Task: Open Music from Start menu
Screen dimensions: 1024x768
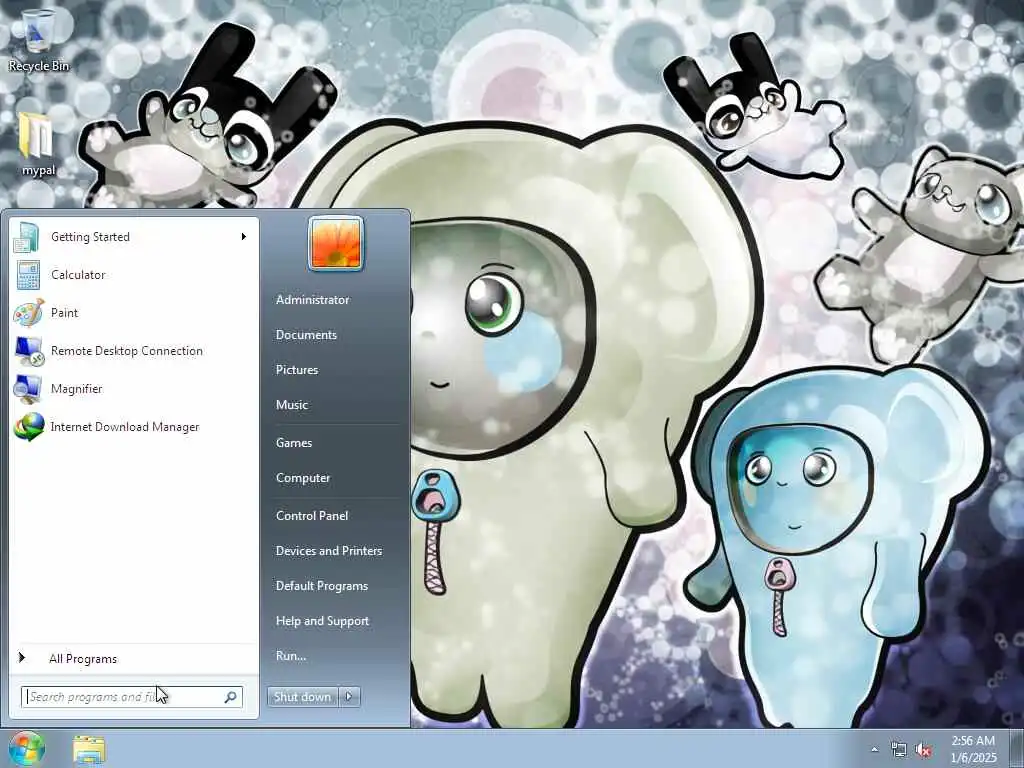Action: [292, 405]
